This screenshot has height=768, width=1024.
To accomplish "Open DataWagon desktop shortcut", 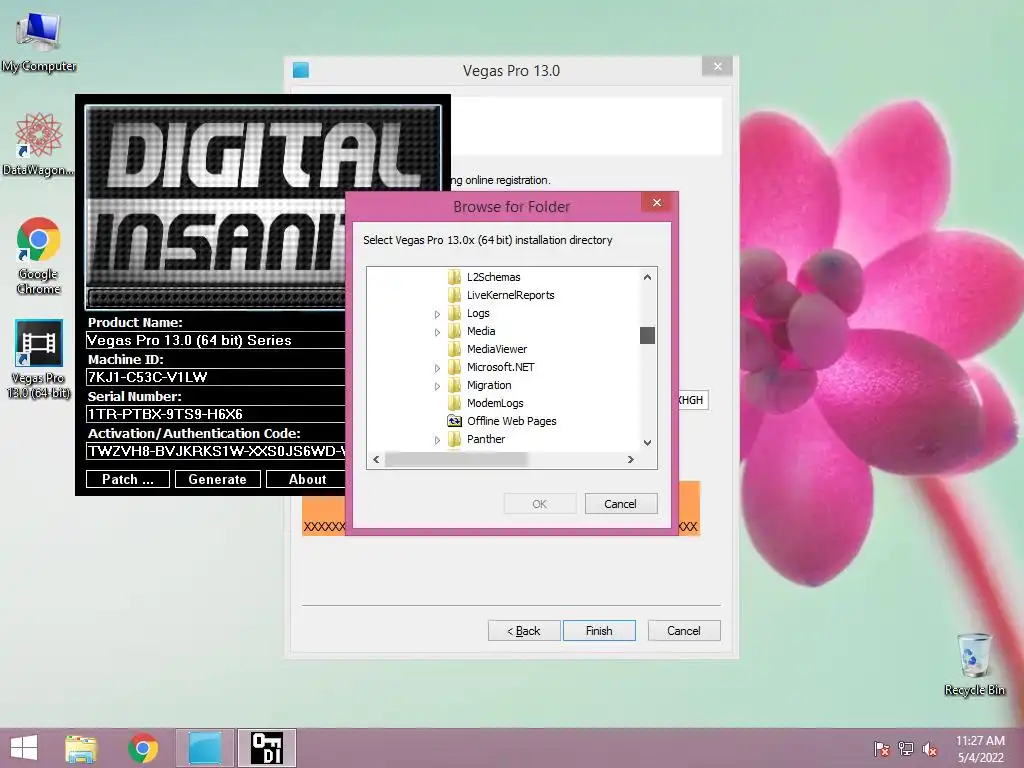I will coord(38,144).
